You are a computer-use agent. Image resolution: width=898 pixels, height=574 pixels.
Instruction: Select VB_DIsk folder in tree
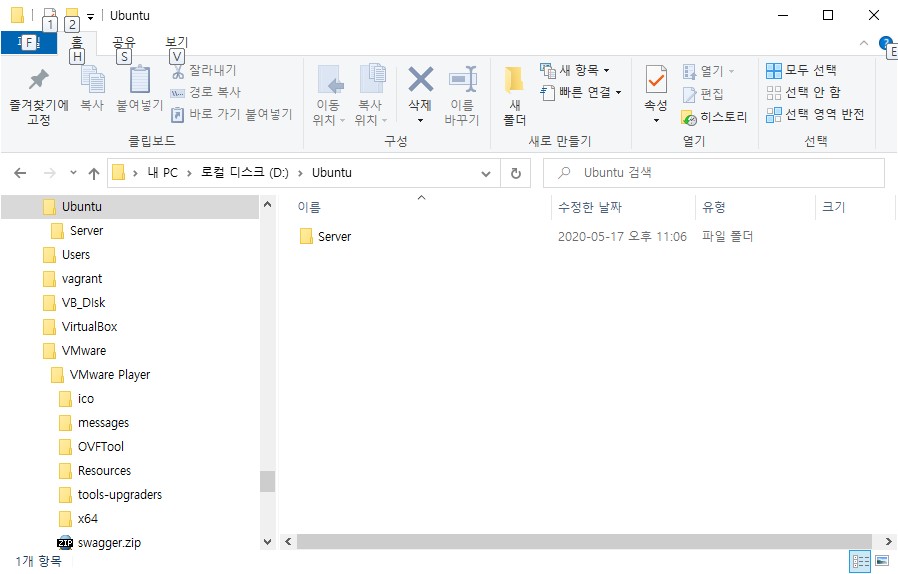(74, 302)
